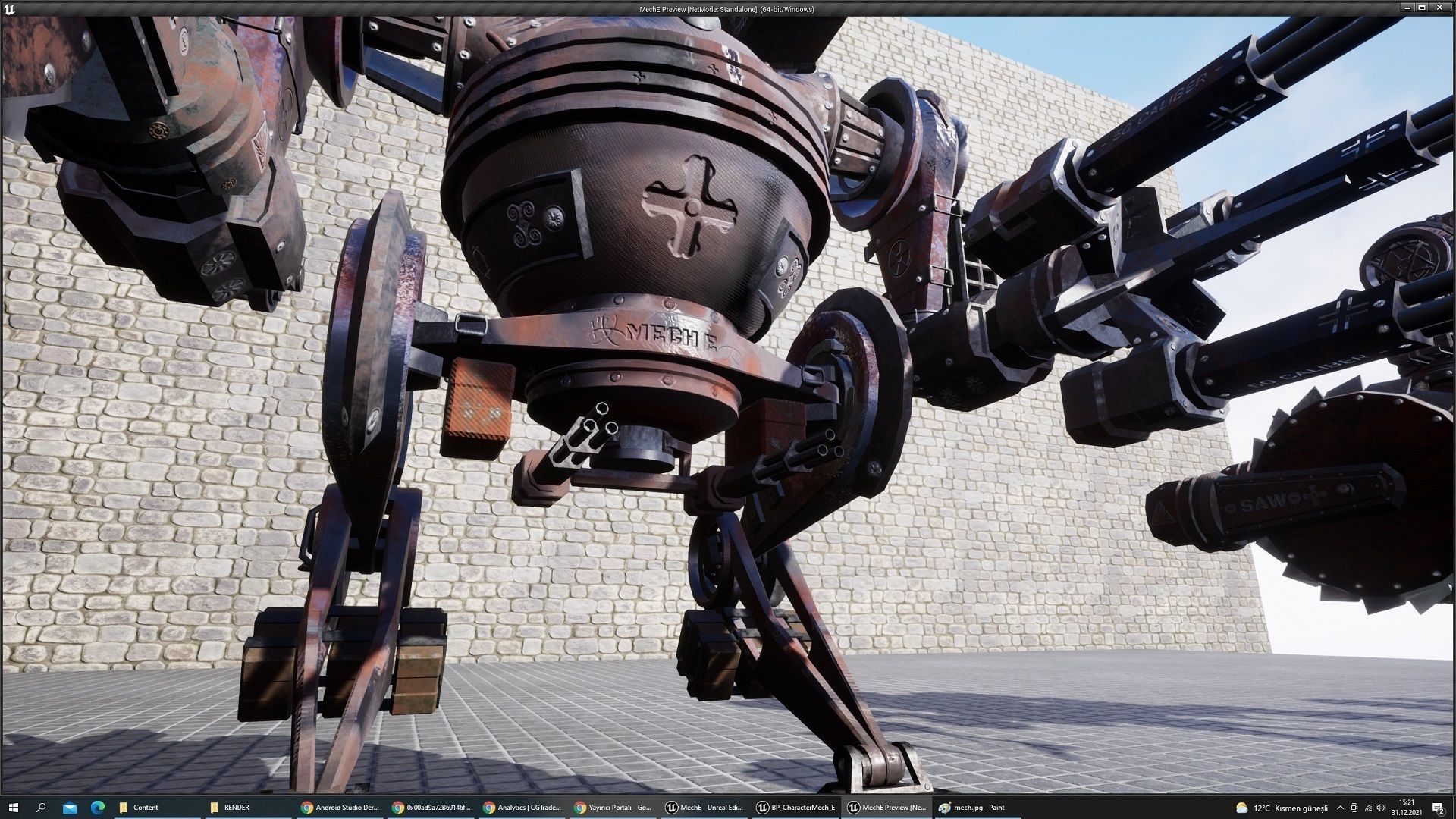Viewport: 1456px width, 819px height.
Task: Open Yayıncı Portalı Chrome window
Action: click(x=613, y=807)
